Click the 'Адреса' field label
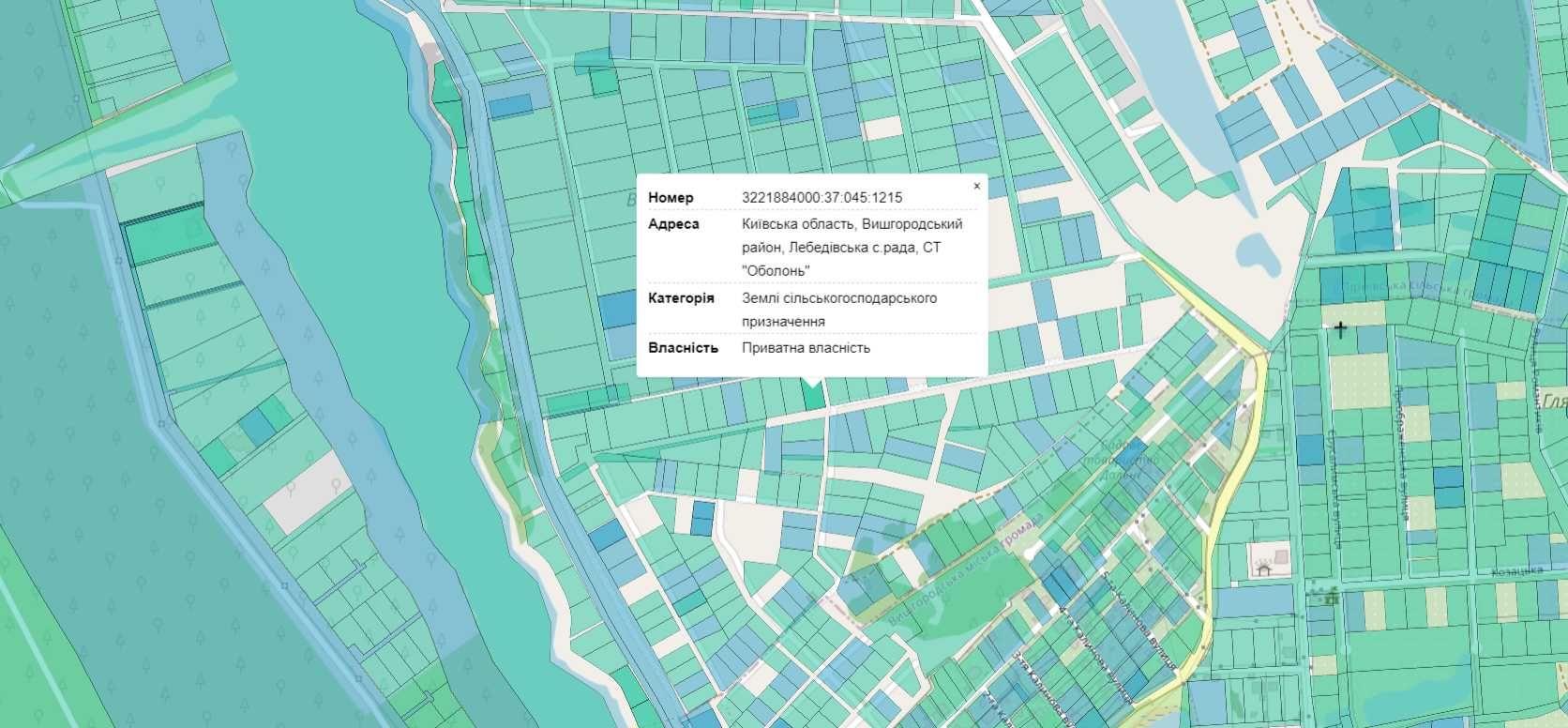The height and width of the screenshot is (728, 1568). click(673, 224)
